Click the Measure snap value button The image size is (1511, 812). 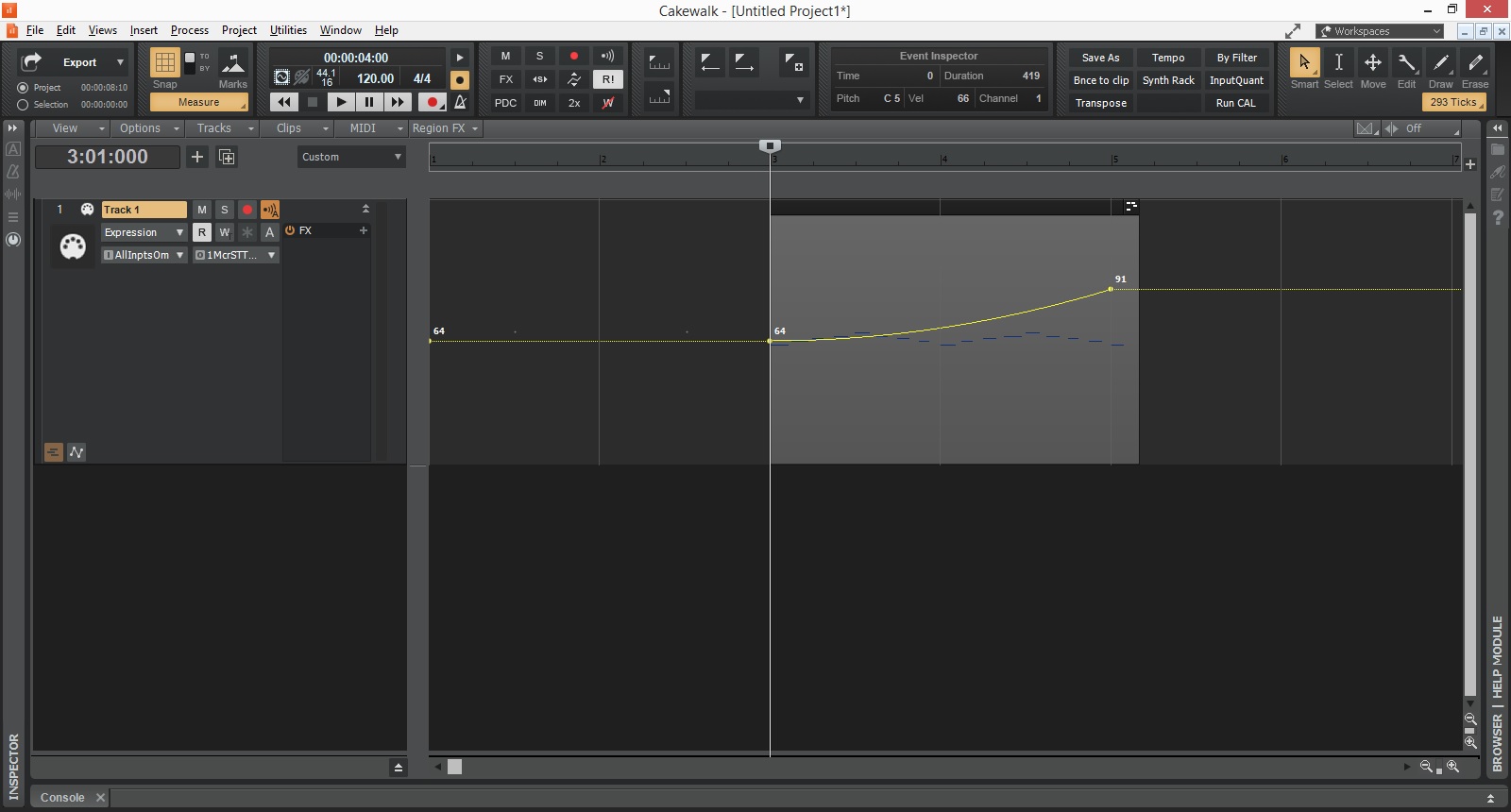(199, 102)
